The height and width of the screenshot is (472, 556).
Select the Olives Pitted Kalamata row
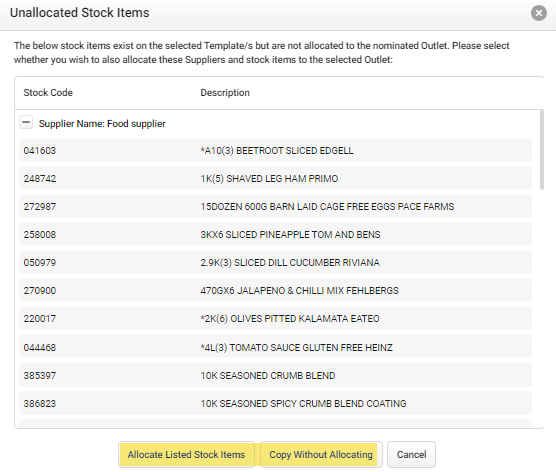point(275,318)
